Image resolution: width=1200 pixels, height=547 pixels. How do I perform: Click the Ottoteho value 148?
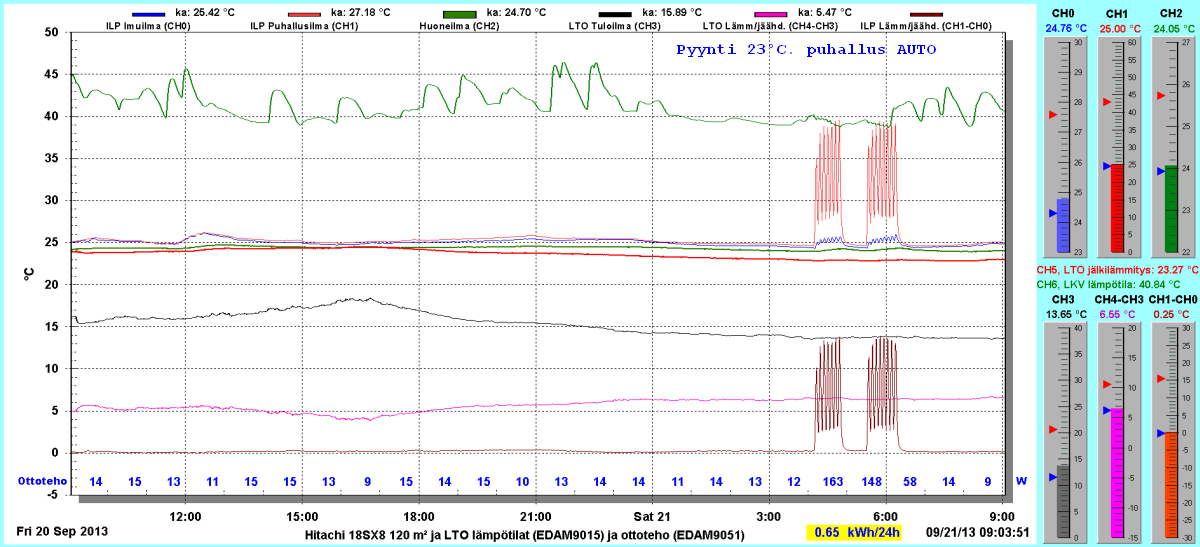[x=872, y=481]
